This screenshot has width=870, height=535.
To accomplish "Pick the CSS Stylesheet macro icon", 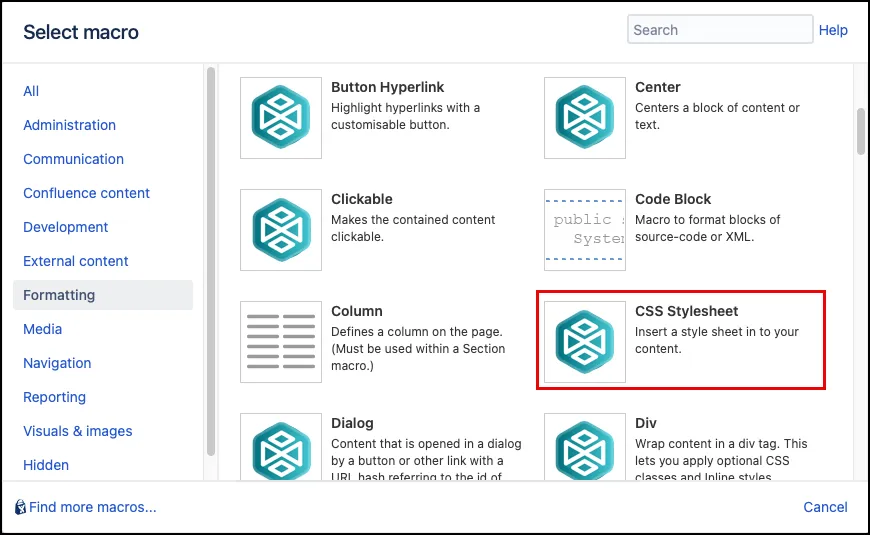I will 585,342.
